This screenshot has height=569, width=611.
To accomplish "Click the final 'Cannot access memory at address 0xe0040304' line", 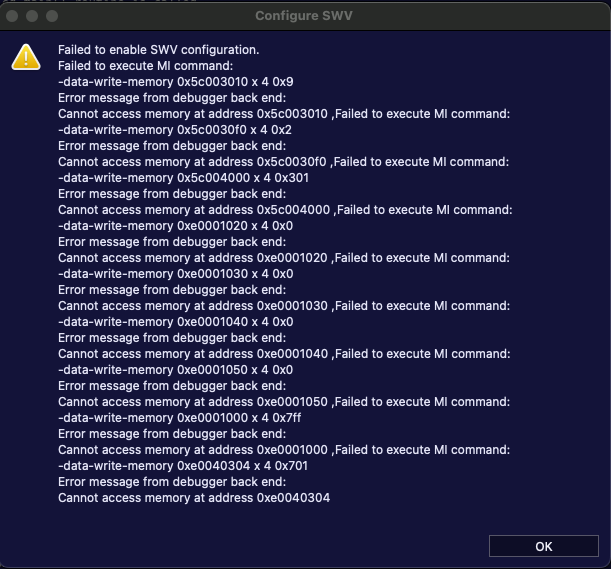I will (194, 498).
